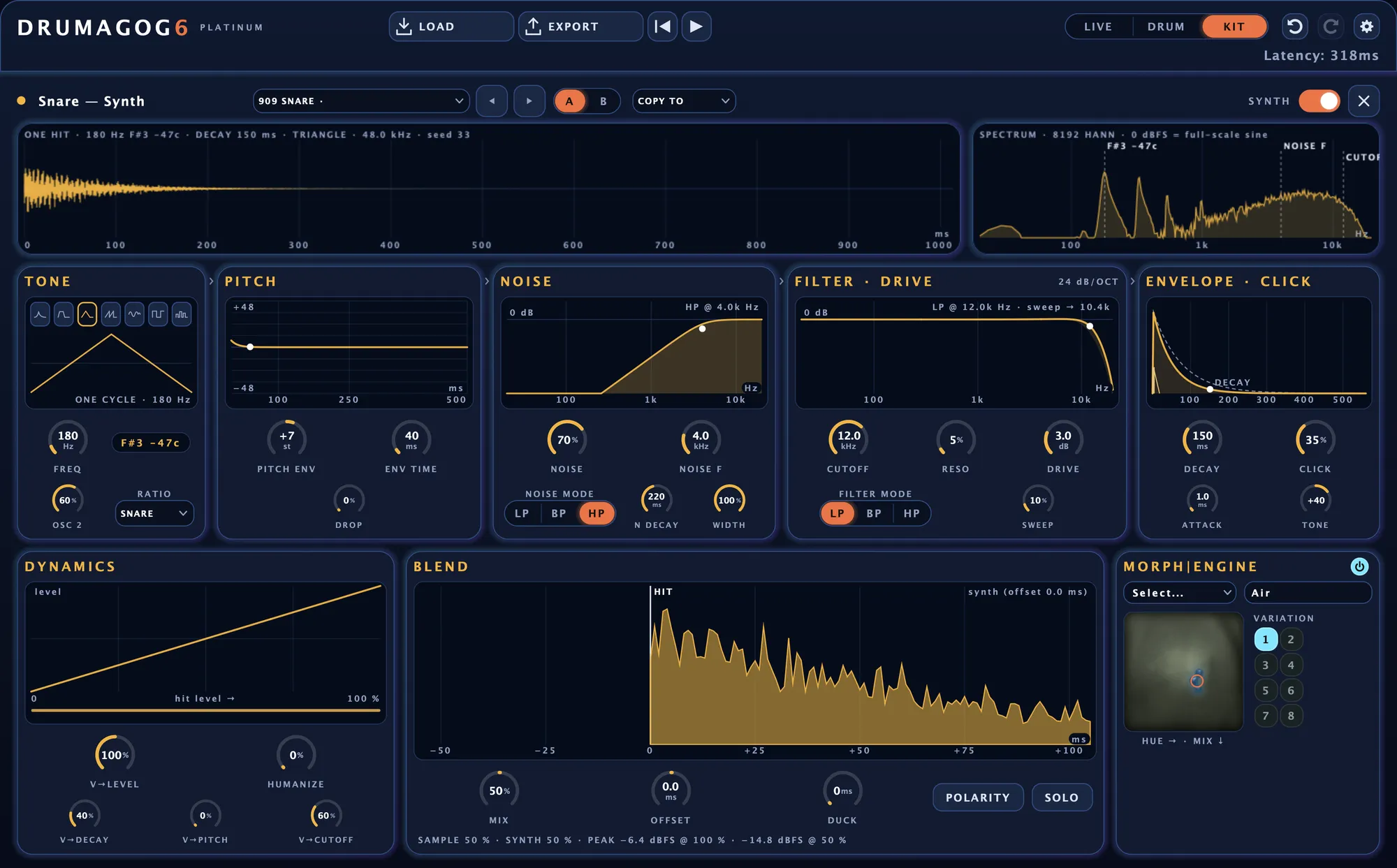This screenshot has height=868, width=1397.
Task: Click the redo arrow icon in header
Action: click(1331, 27)
